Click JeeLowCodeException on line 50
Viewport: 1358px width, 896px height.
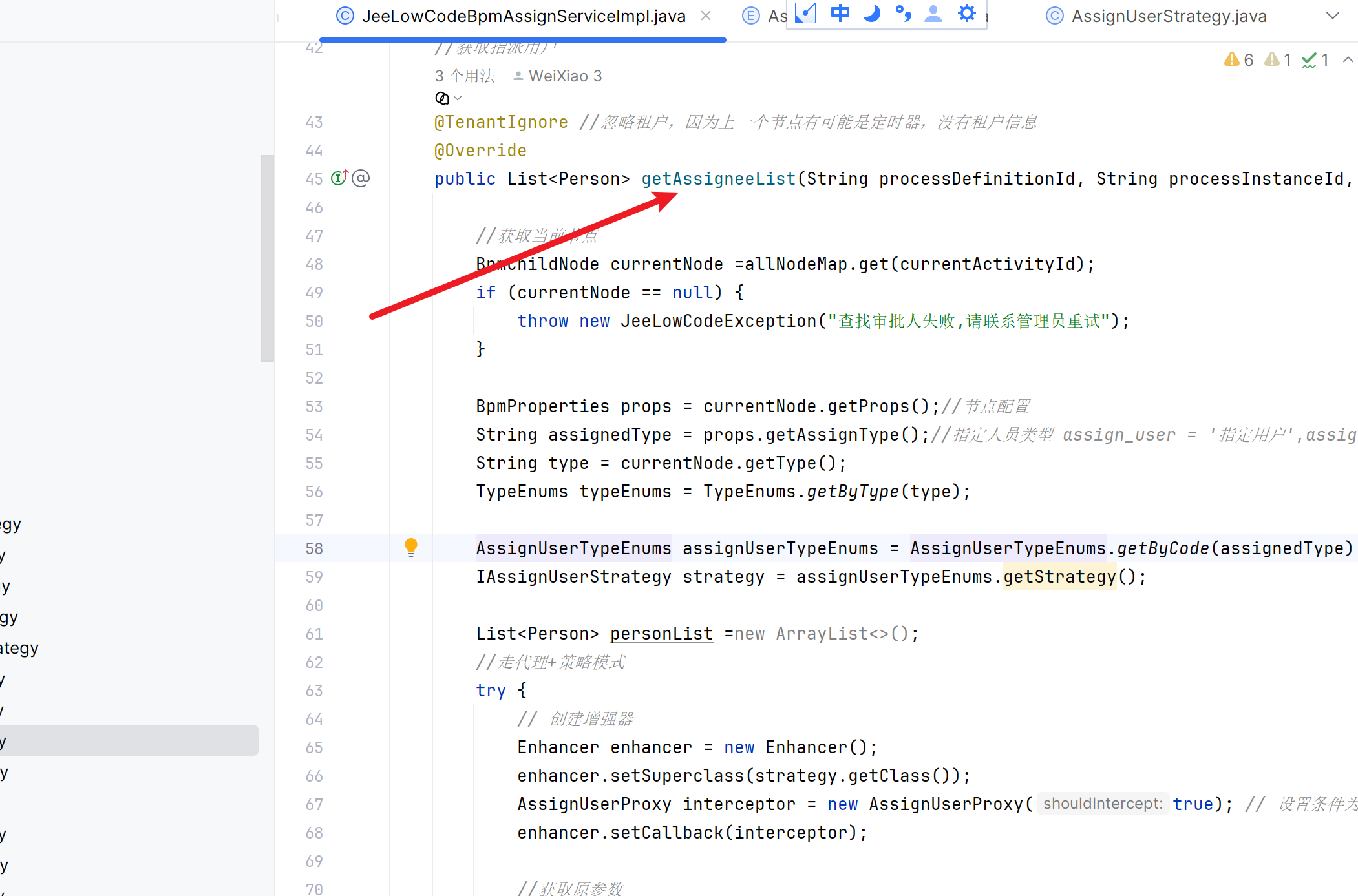click(x=719, y=321)
